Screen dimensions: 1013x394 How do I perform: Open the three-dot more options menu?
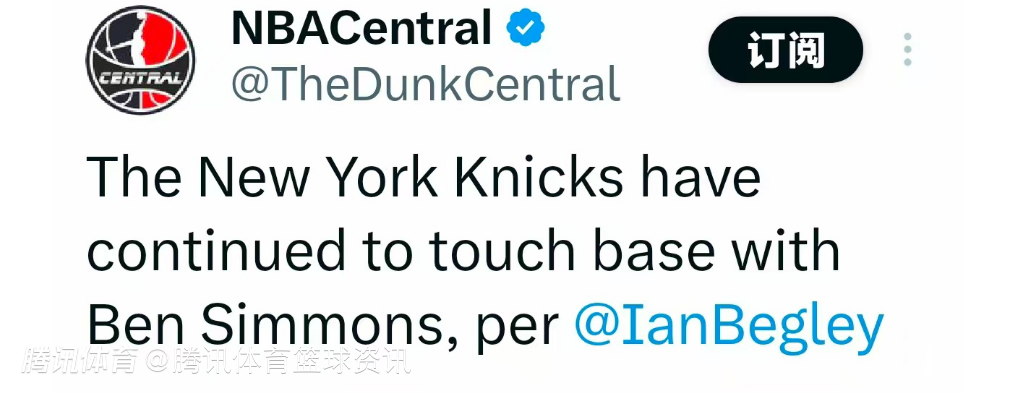pyautogui.click(x=908, y=50)
